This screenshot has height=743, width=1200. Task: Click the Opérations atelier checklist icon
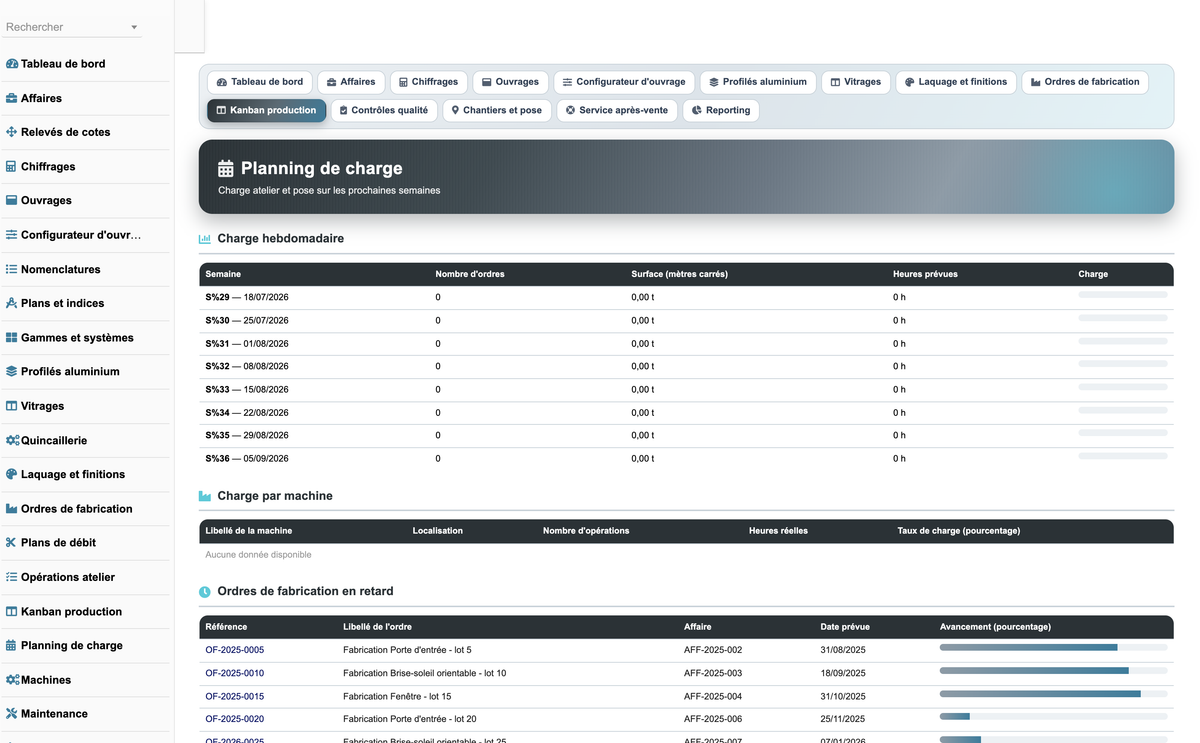(12, 577)
